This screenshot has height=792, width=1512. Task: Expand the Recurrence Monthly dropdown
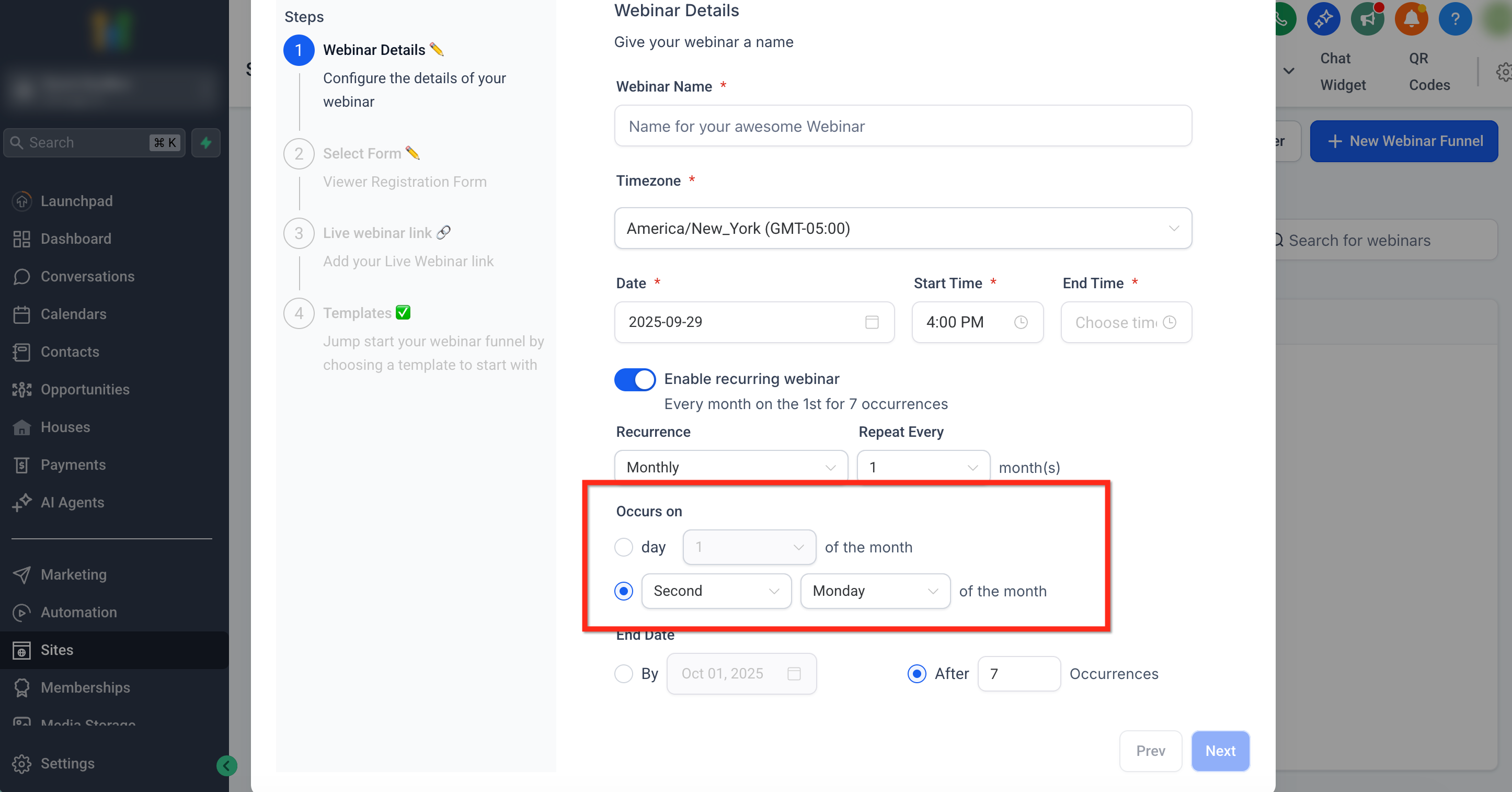point(730,467)
